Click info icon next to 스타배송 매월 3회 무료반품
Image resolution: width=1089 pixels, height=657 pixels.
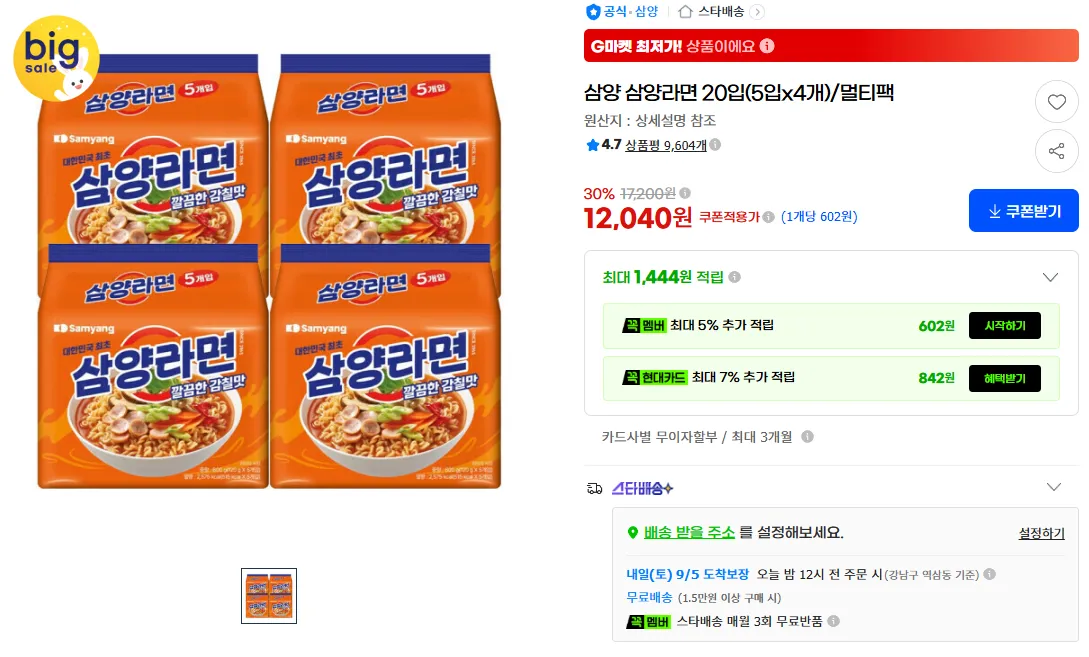(833, 621)
